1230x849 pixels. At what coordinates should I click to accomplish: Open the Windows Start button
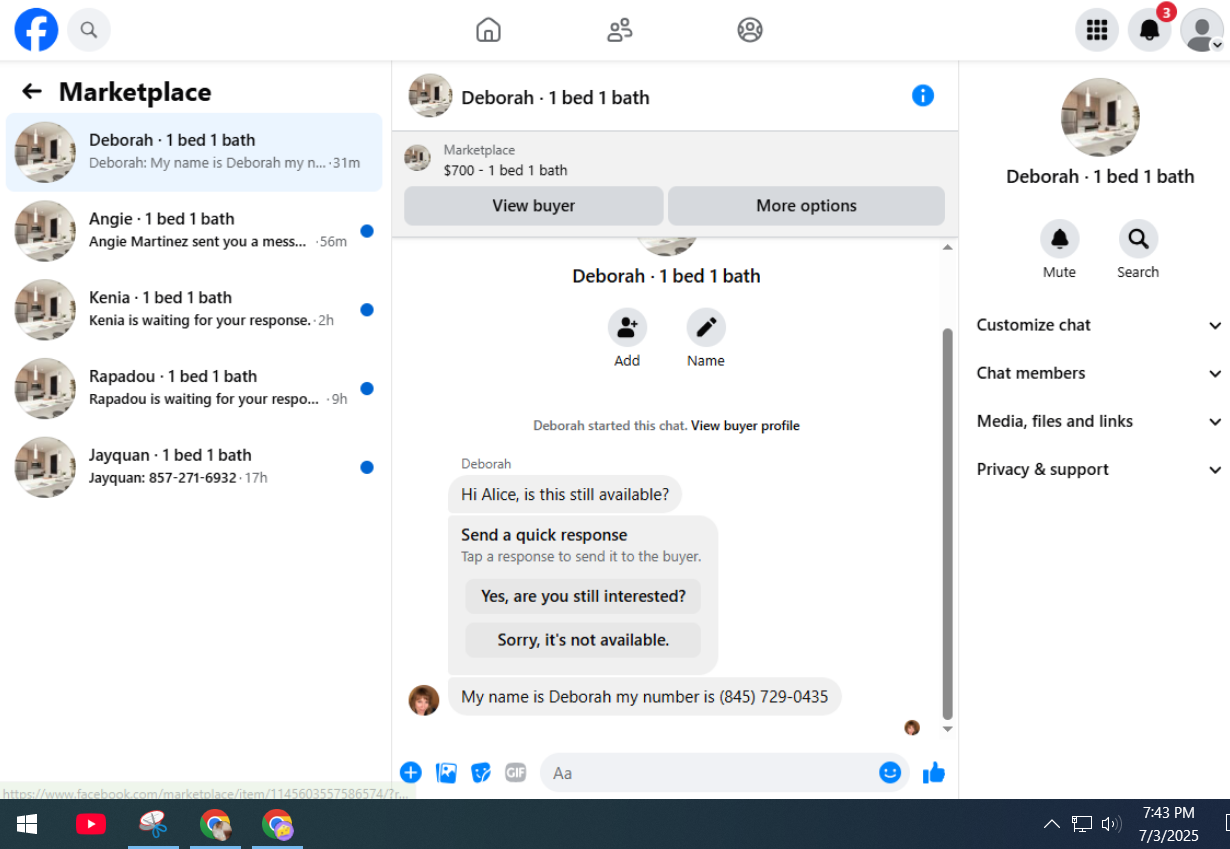tap(27, 824)
